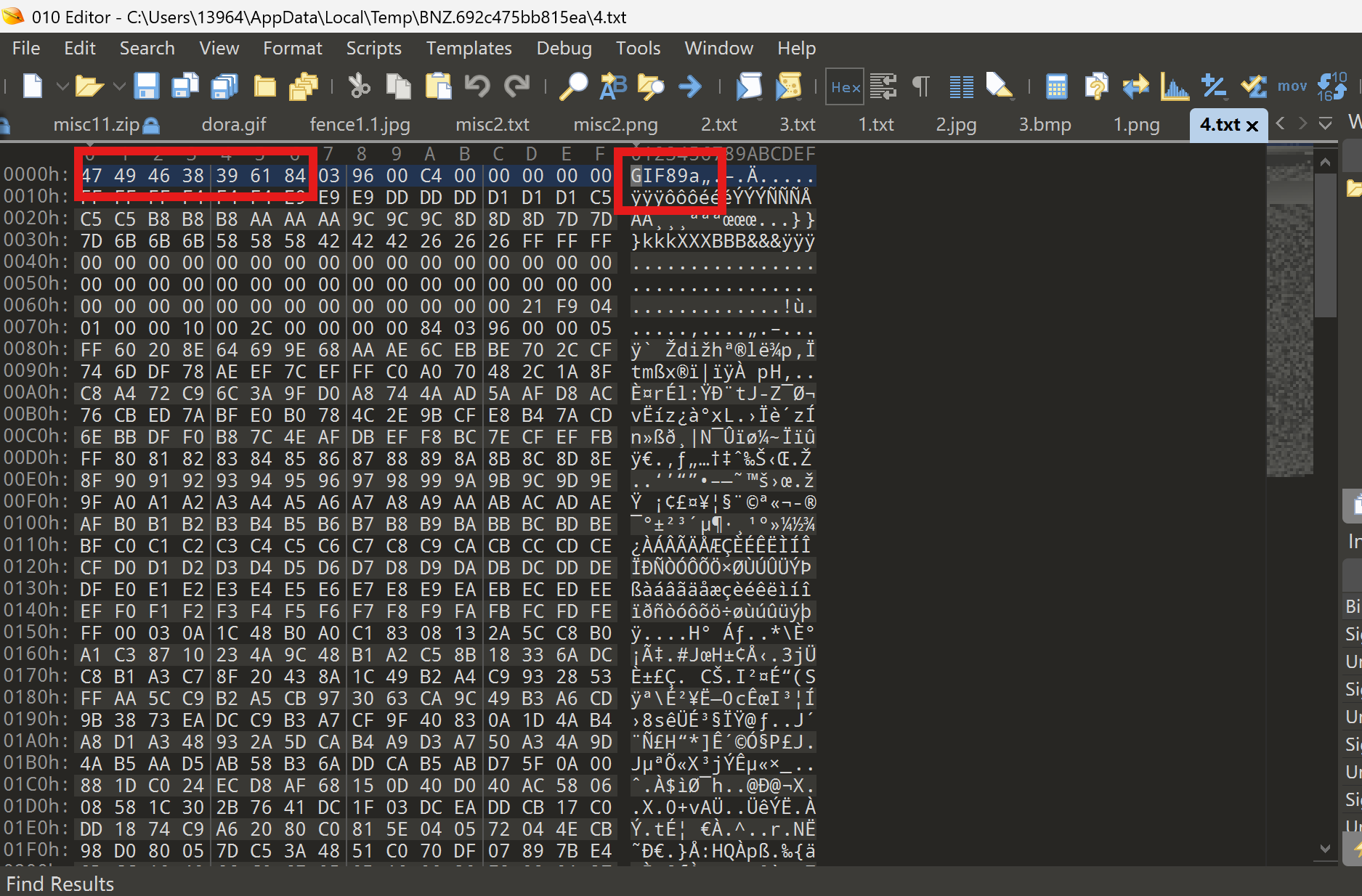
Task: Switch to the 1.png tab
Action: [1137, 125]
